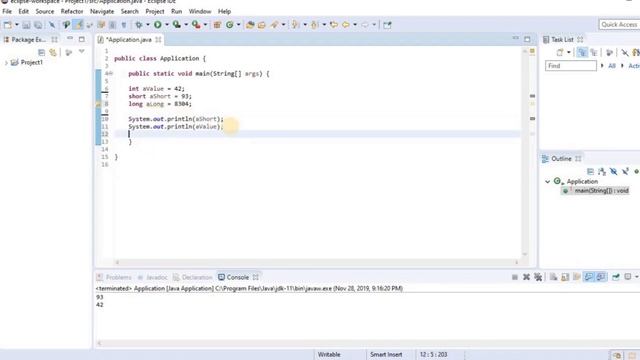Viewport: 640px width, 360px height.
Task: Open the Debug button dropdown arrow
Action: click(148, 25)
